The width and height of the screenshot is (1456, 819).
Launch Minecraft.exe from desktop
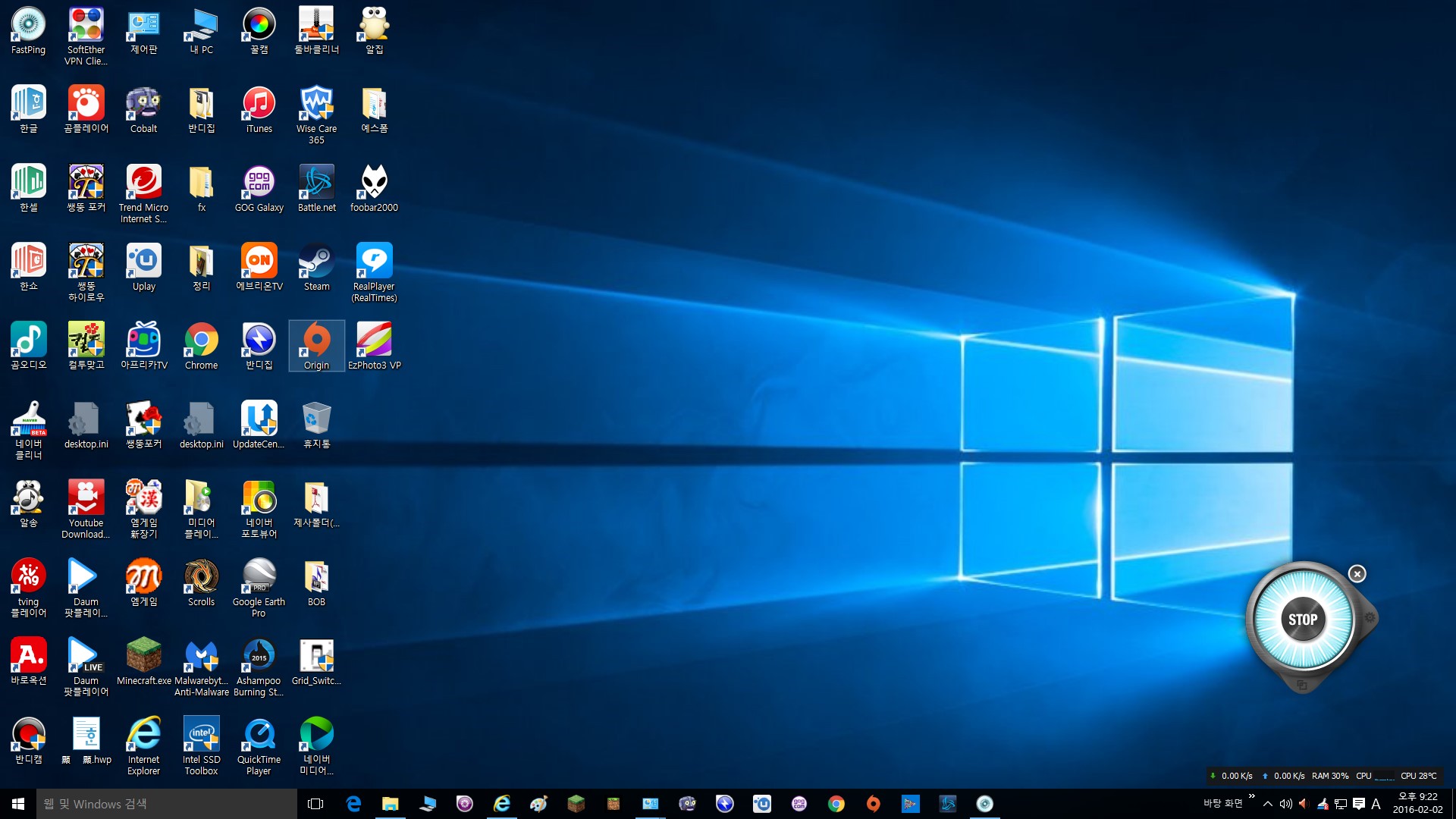143,662
